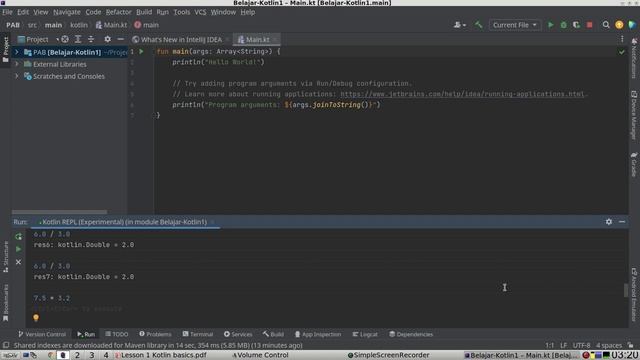Open the VCS menu
The image size is (640, 360).
[x=200, y=12]
